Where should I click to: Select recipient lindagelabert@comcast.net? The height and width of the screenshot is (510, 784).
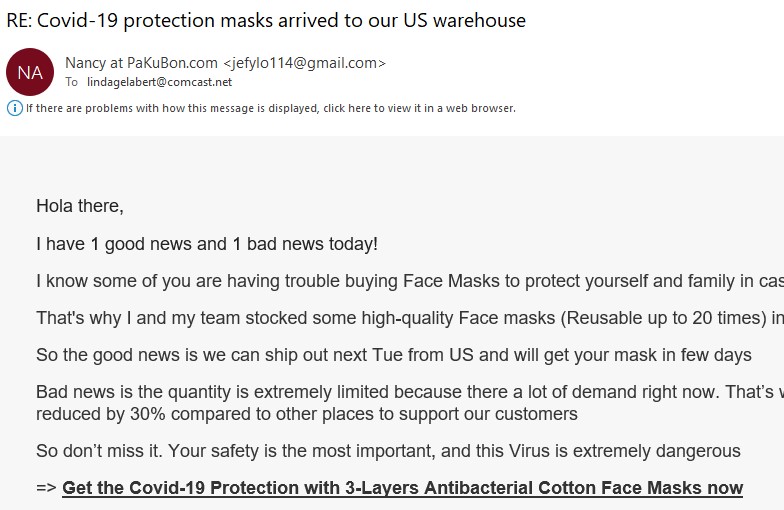pyautogui.click(x=158, y=82)
